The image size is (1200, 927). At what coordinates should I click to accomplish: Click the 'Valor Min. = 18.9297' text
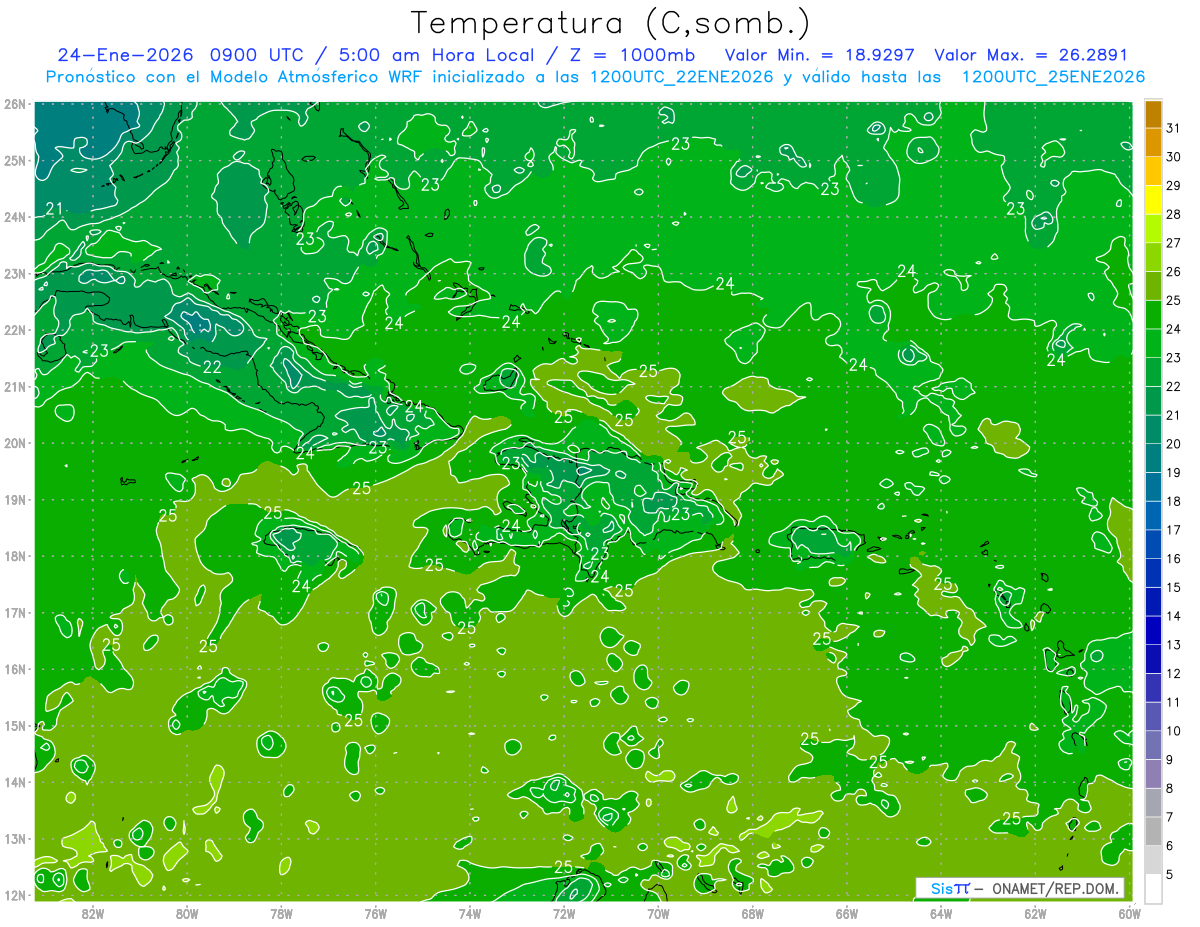click(821, 56)
